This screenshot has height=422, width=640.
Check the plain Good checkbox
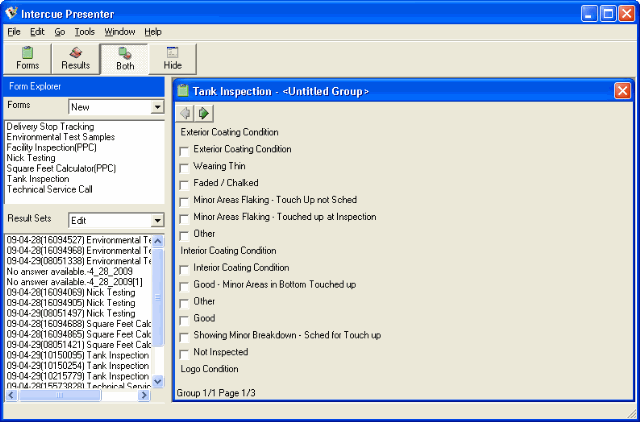point(184,320)
